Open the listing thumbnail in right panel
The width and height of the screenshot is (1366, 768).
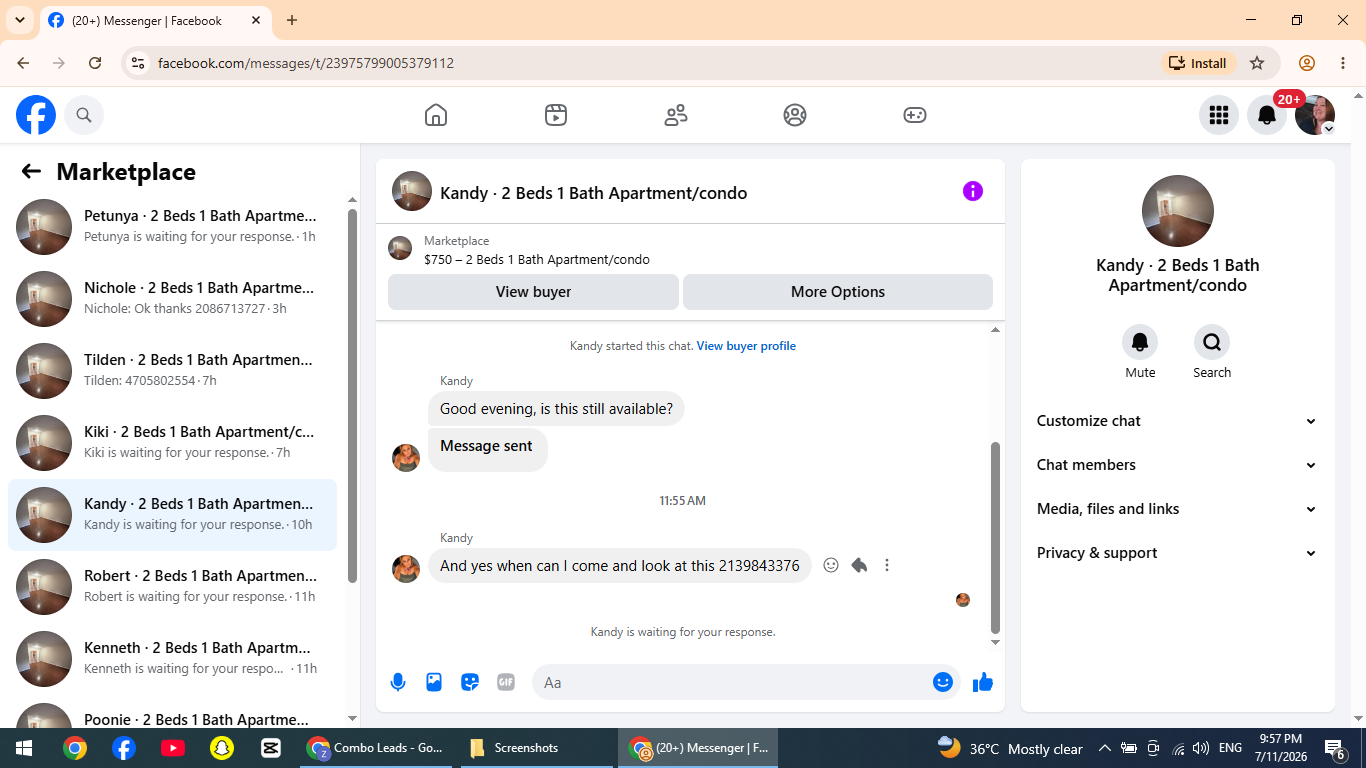pos(1178,211)
